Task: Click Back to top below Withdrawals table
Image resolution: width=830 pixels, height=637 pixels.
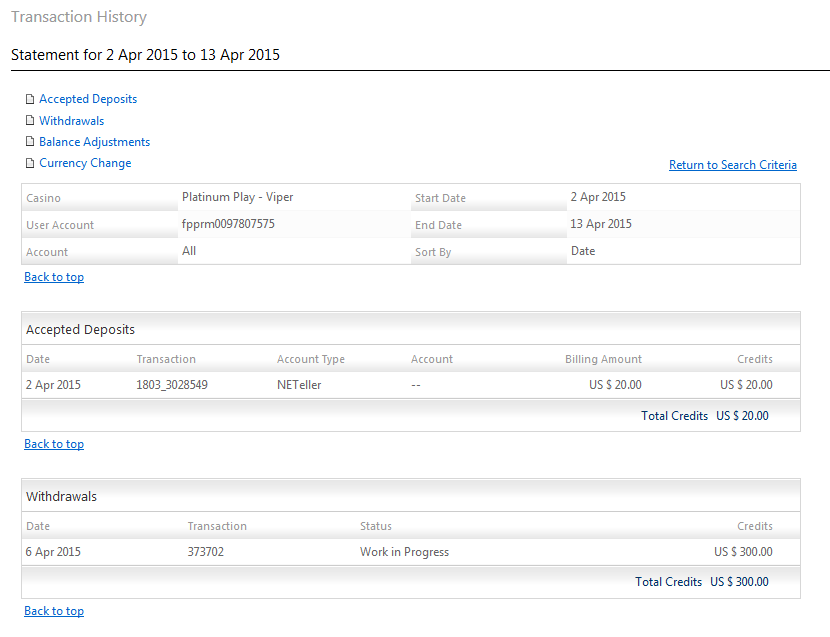Action: [x=54, y=611]
